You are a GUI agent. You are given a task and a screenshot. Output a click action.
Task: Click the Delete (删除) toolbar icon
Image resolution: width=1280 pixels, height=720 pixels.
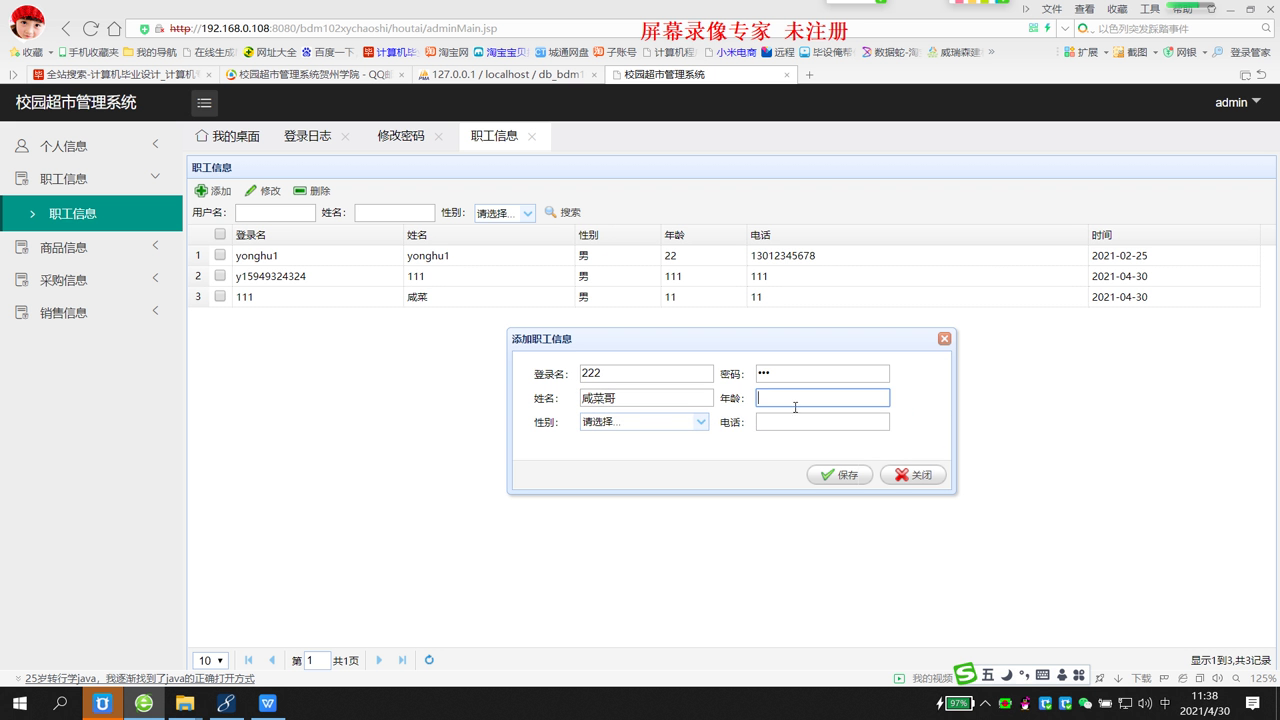[x=300, y=191]
